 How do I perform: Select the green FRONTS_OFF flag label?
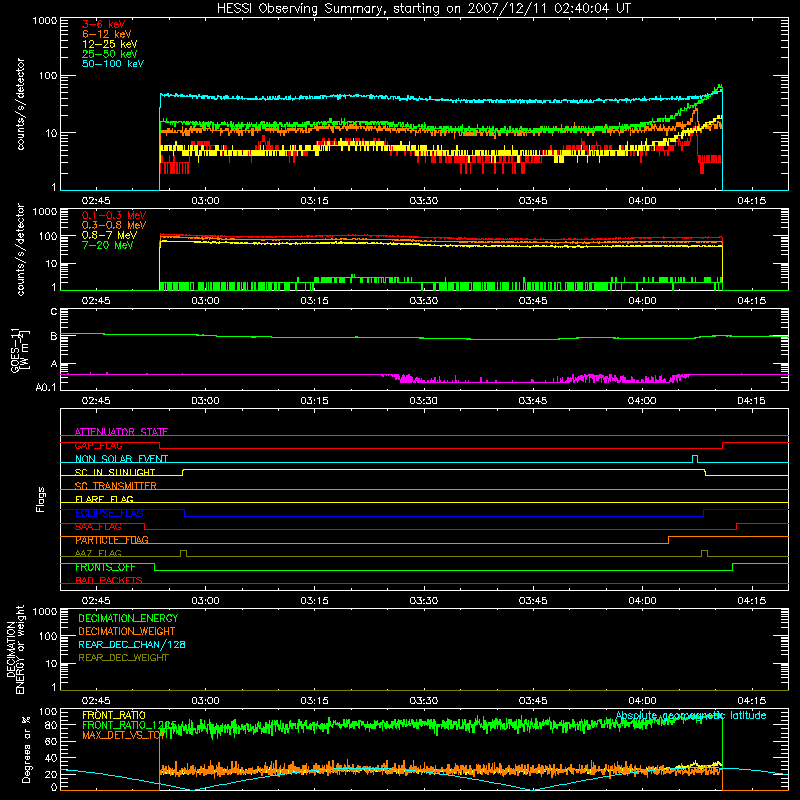105,567
